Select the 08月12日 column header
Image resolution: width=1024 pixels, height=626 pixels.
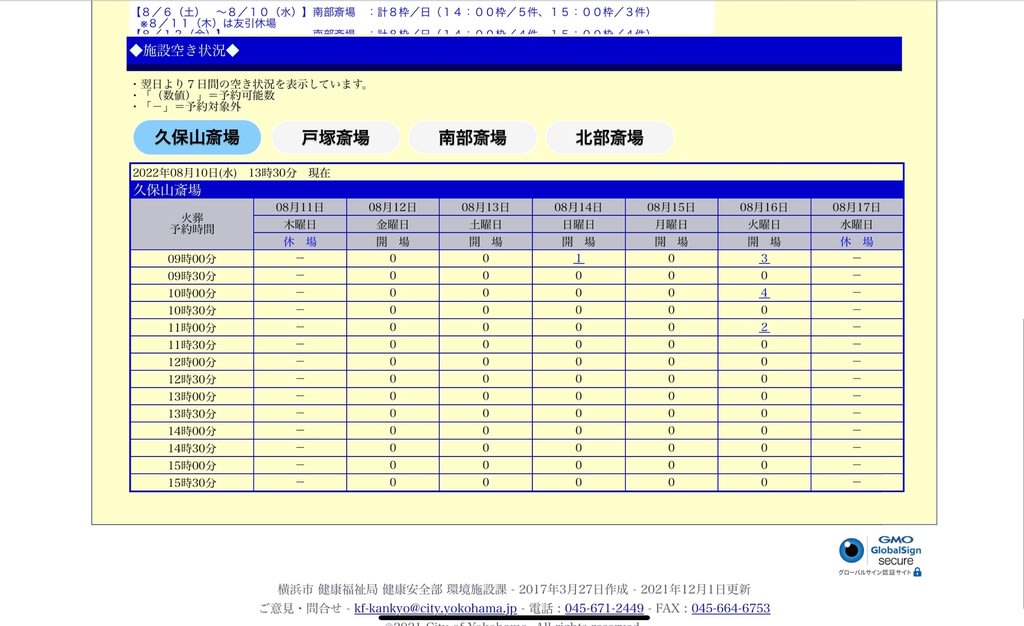click(x=392, y=208)
